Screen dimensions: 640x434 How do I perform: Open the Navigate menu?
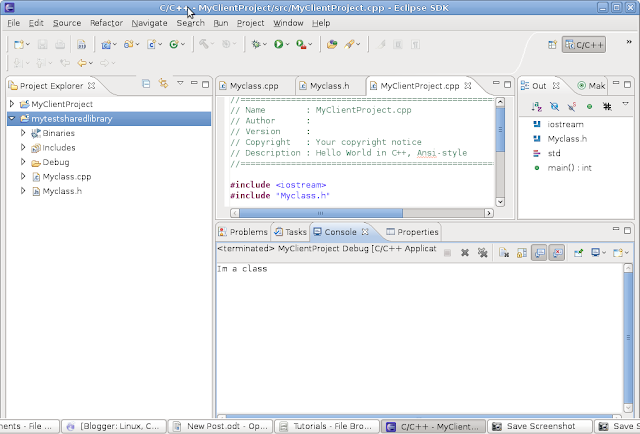[149, 23]
